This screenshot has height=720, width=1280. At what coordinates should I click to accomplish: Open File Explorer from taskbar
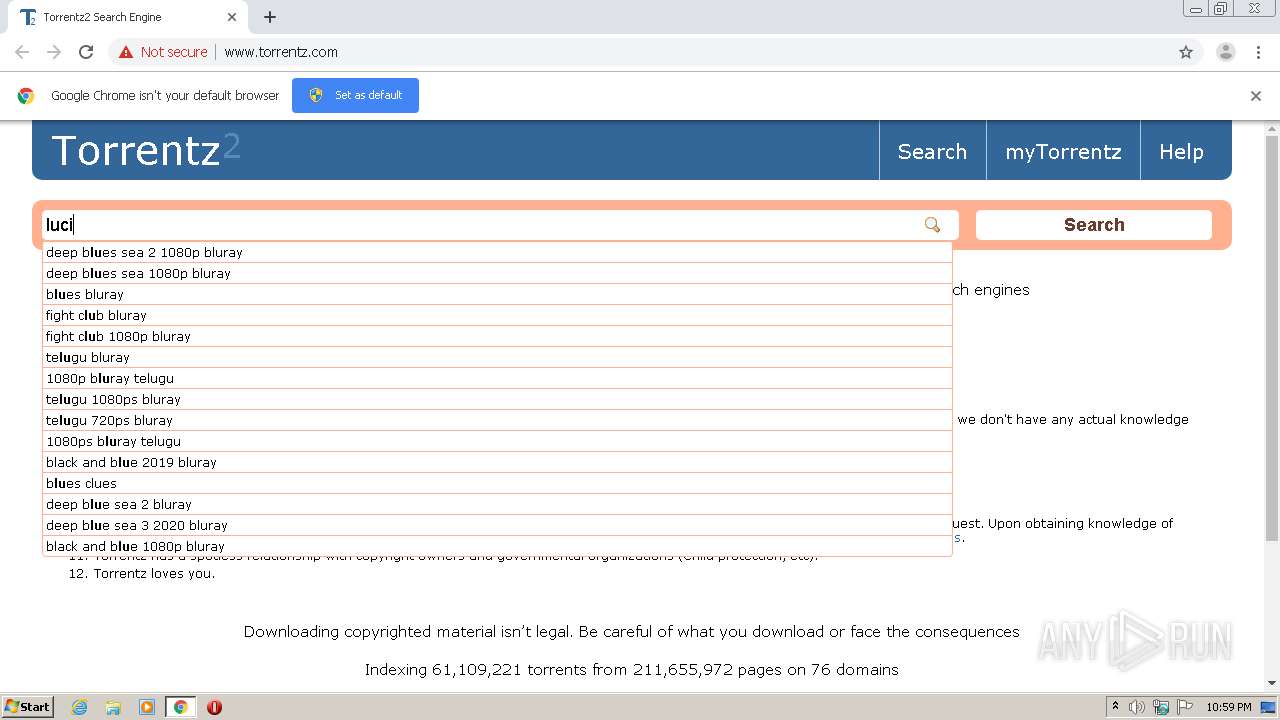(x=113, y=707)
